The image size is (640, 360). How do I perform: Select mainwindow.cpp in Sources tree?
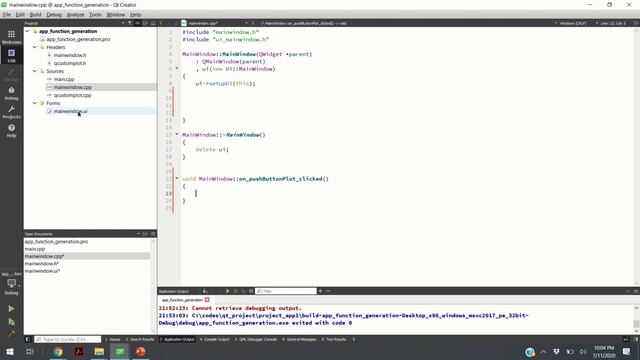[73, 87]
